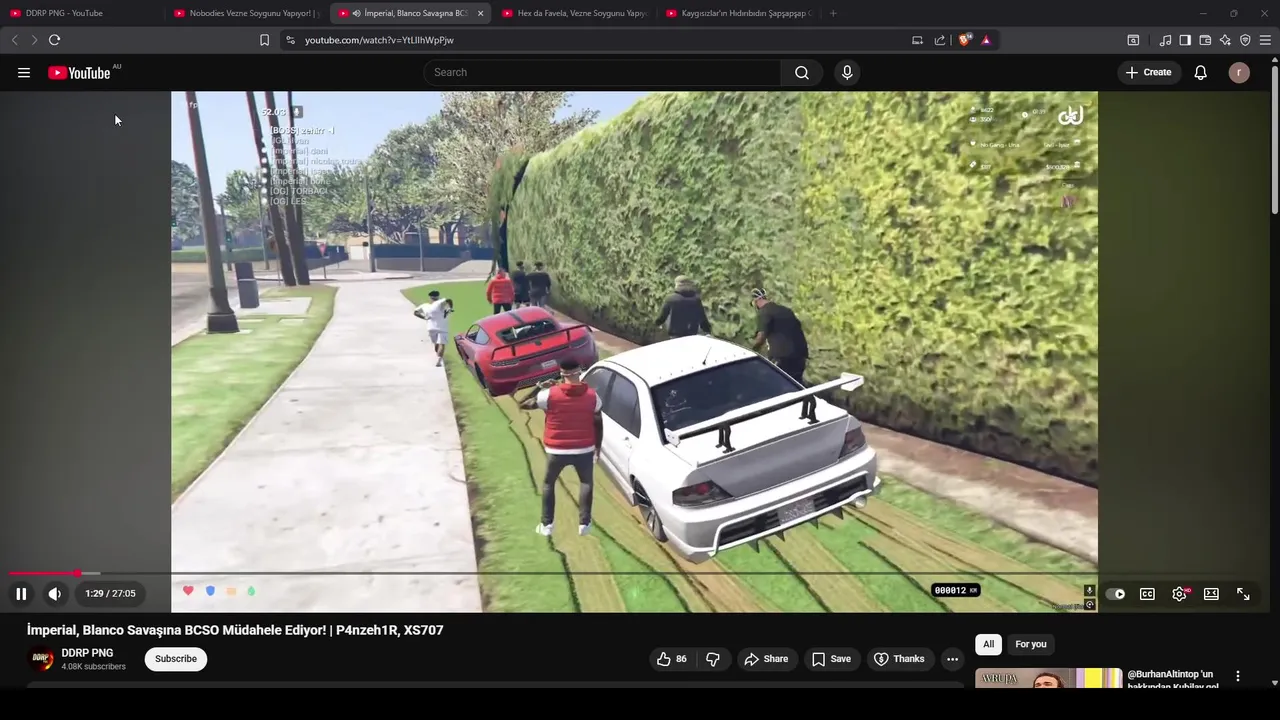Focus the YouTube search field

tap(603, 72)
